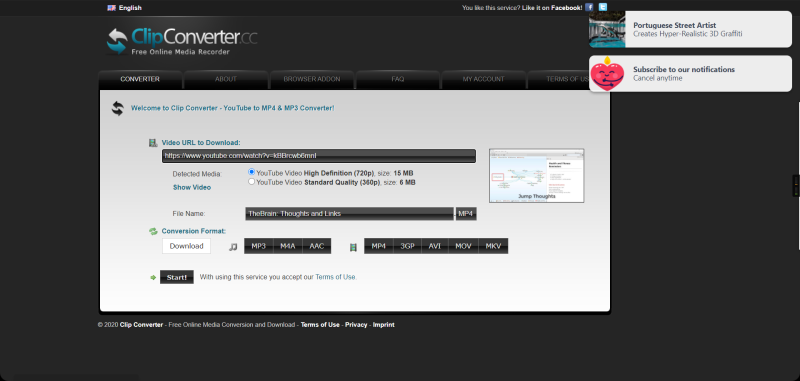This screenshot has width=800, height=381.
Task: Click the Start! button
Action: pyautogui.click(x=177, y=277)
